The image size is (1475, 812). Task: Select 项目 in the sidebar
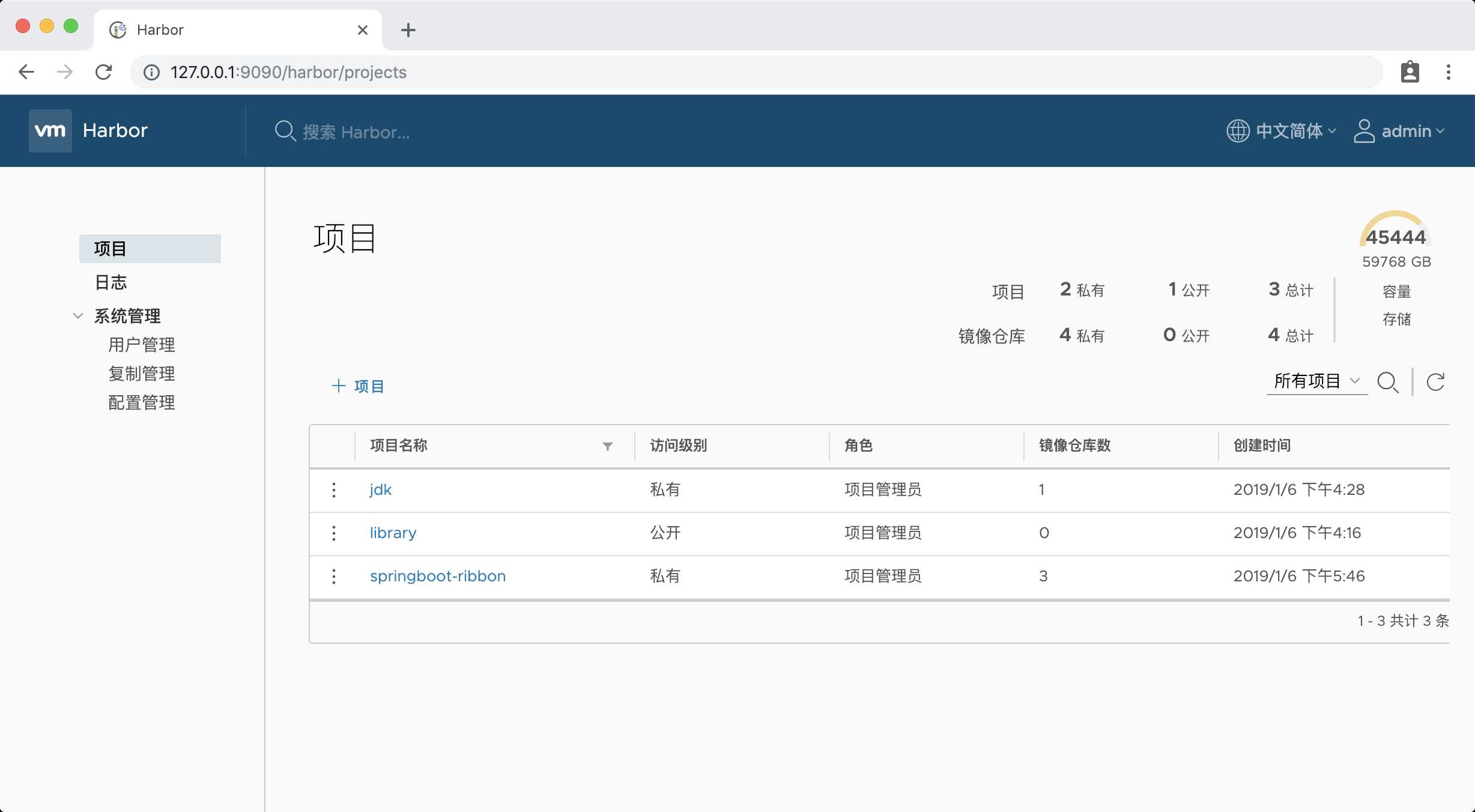point(150,249)
